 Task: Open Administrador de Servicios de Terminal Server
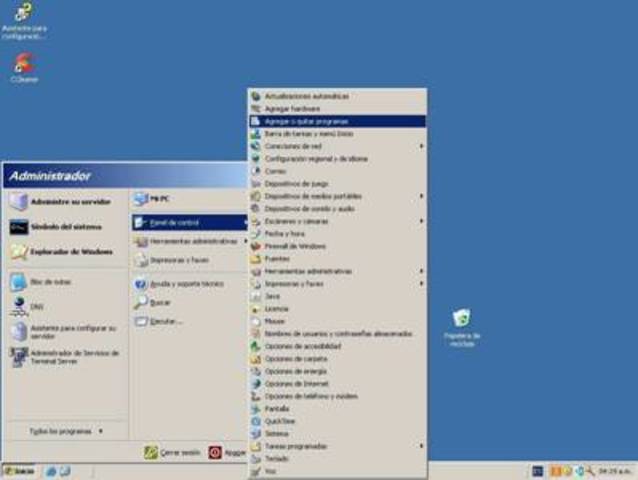[67, 357]
